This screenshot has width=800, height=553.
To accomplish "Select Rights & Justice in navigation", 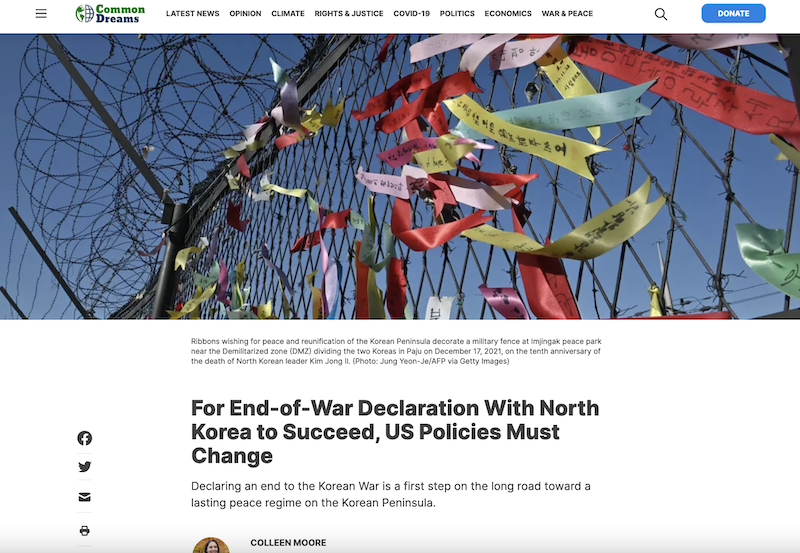I will [349, 14].
